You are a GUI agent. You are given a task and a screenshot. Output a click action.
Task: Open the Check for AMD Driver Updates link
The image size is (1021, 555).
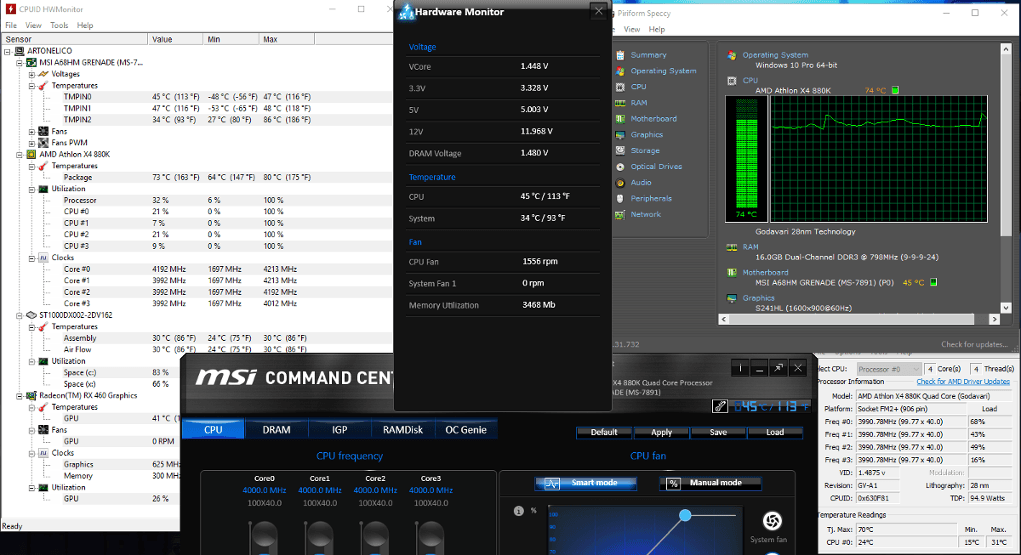(x=963, y=382)
